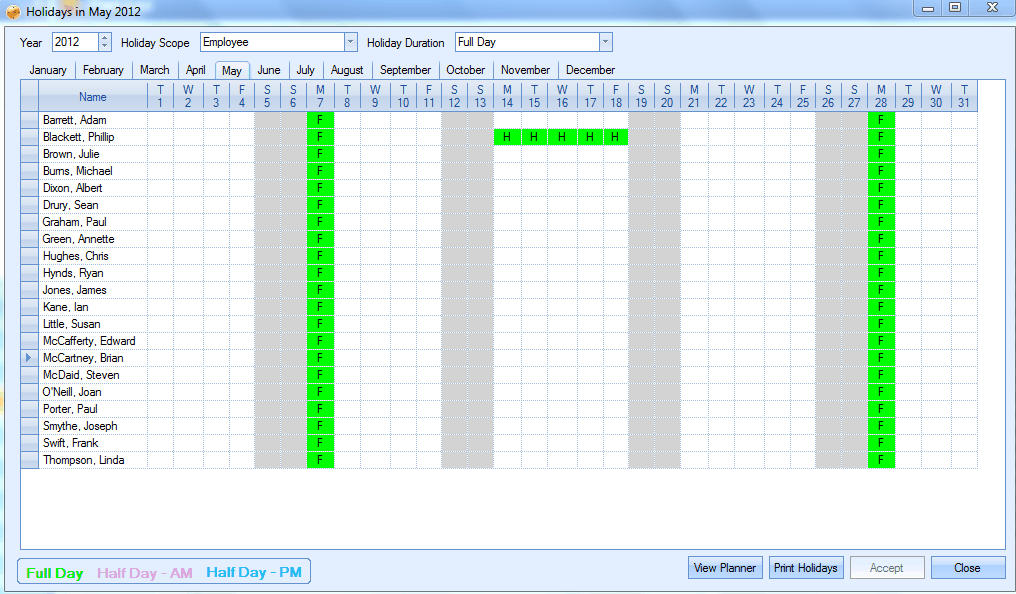Select the Full Day legend color
The image size is (1016, 594).
(x=55, y=573)
